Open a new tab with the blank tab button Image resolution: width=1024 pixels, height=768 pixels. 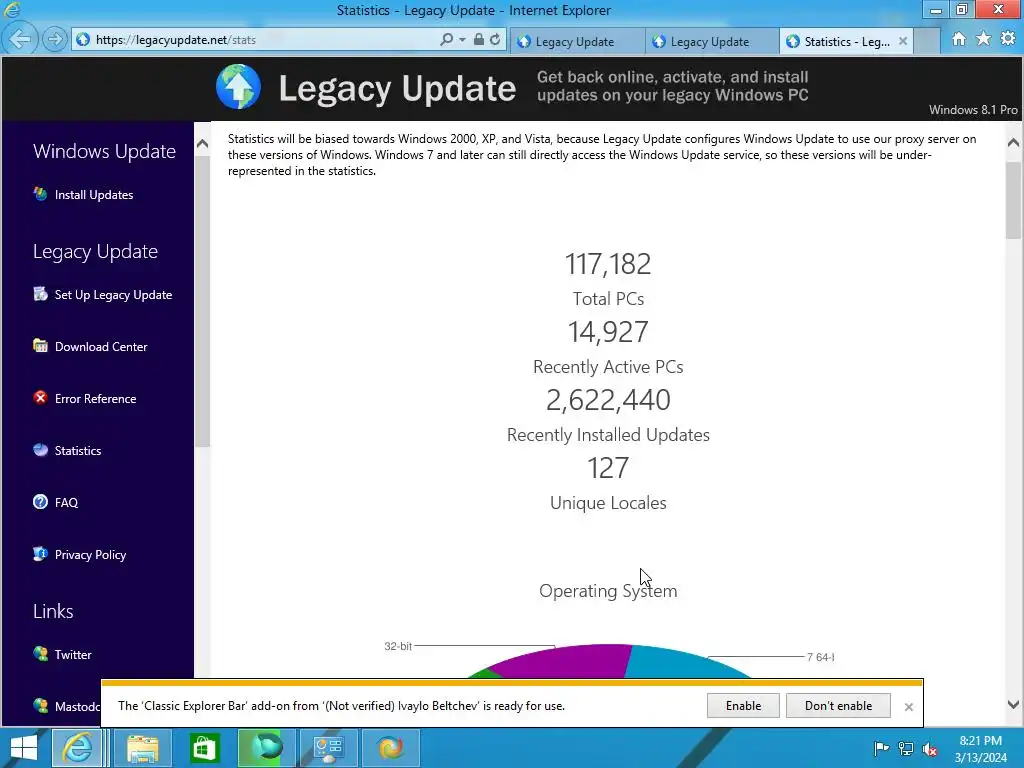tap(926, 41)
